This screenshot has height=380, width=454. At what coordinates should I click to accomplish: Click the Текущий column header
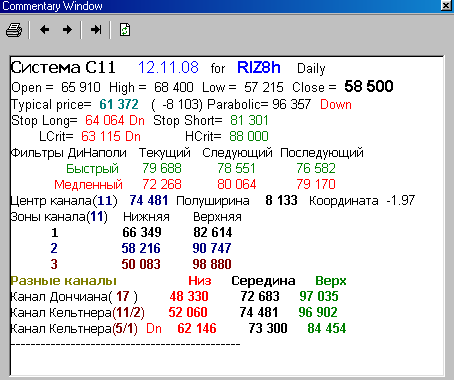[165, 153]
